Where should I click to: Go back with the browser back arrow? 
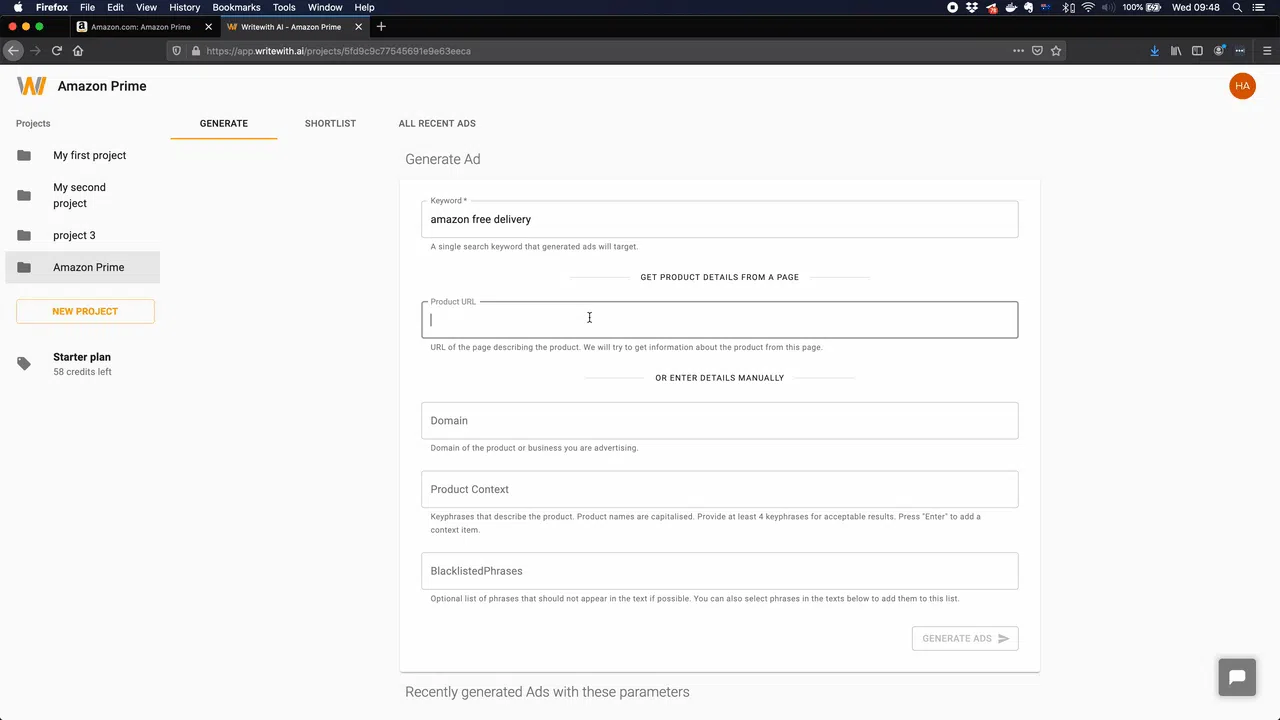[13, 51]
